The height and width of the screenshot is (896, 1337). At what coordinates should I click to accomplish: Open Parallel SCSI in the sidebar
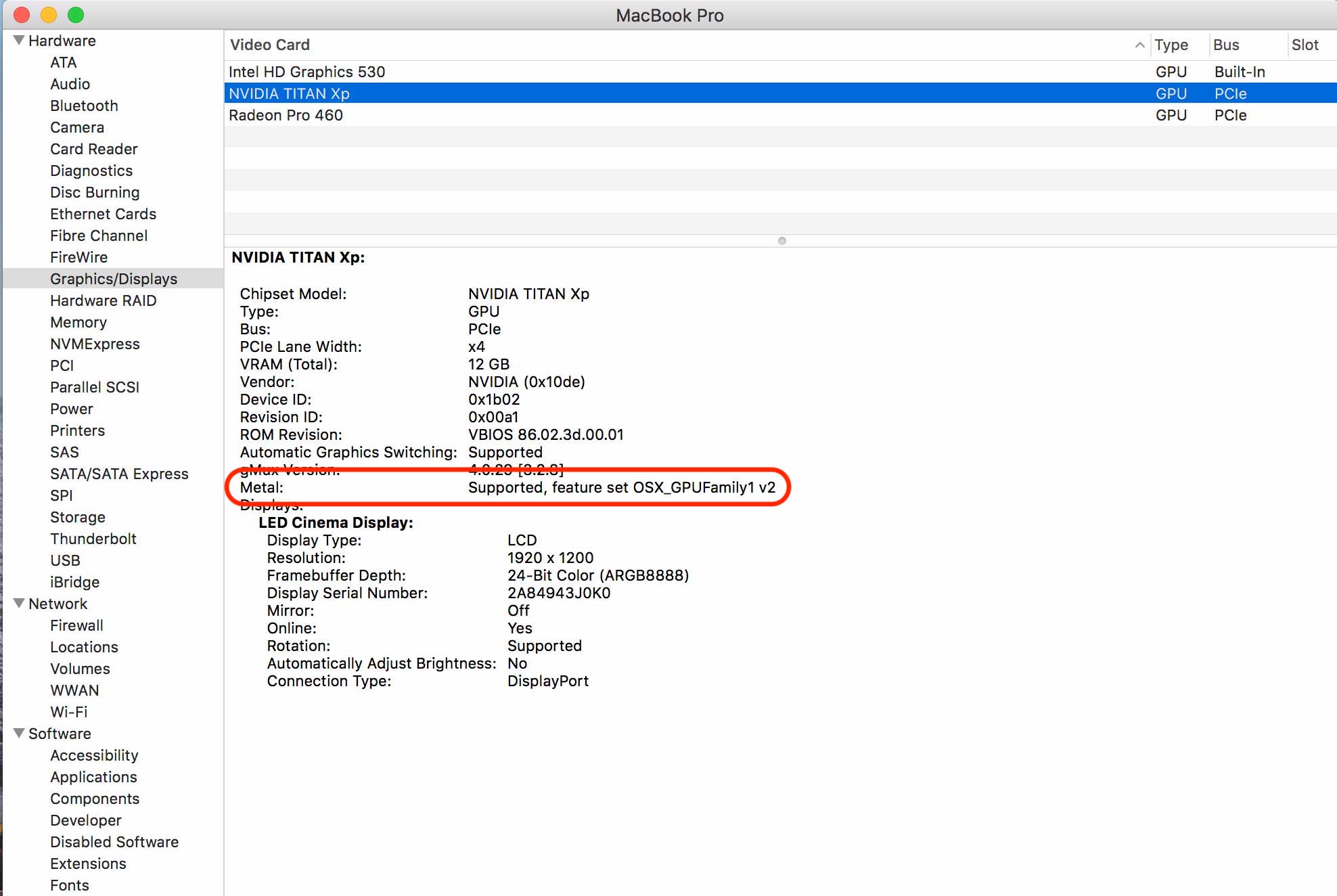pyautogui.click(x=95, y=387)
